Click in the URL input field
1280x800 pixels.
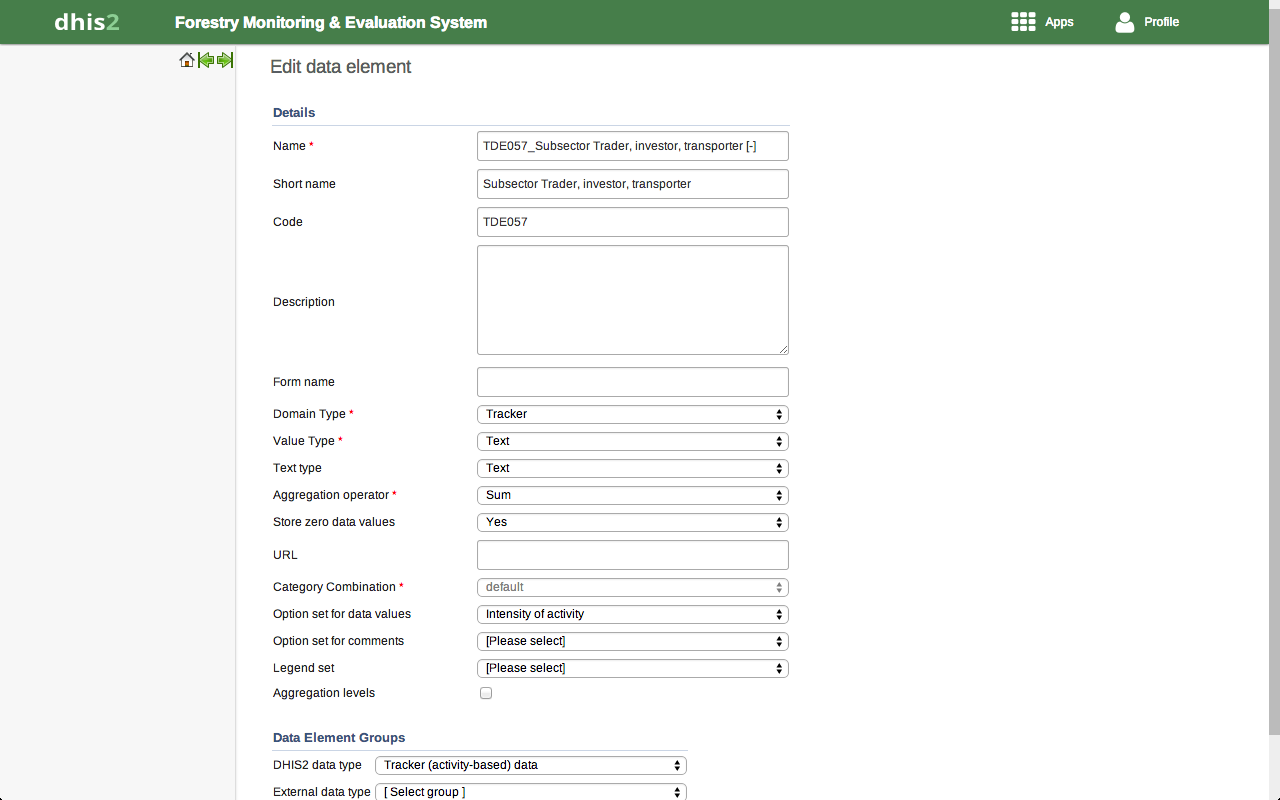pyautogui.click(x=632, y=555)
